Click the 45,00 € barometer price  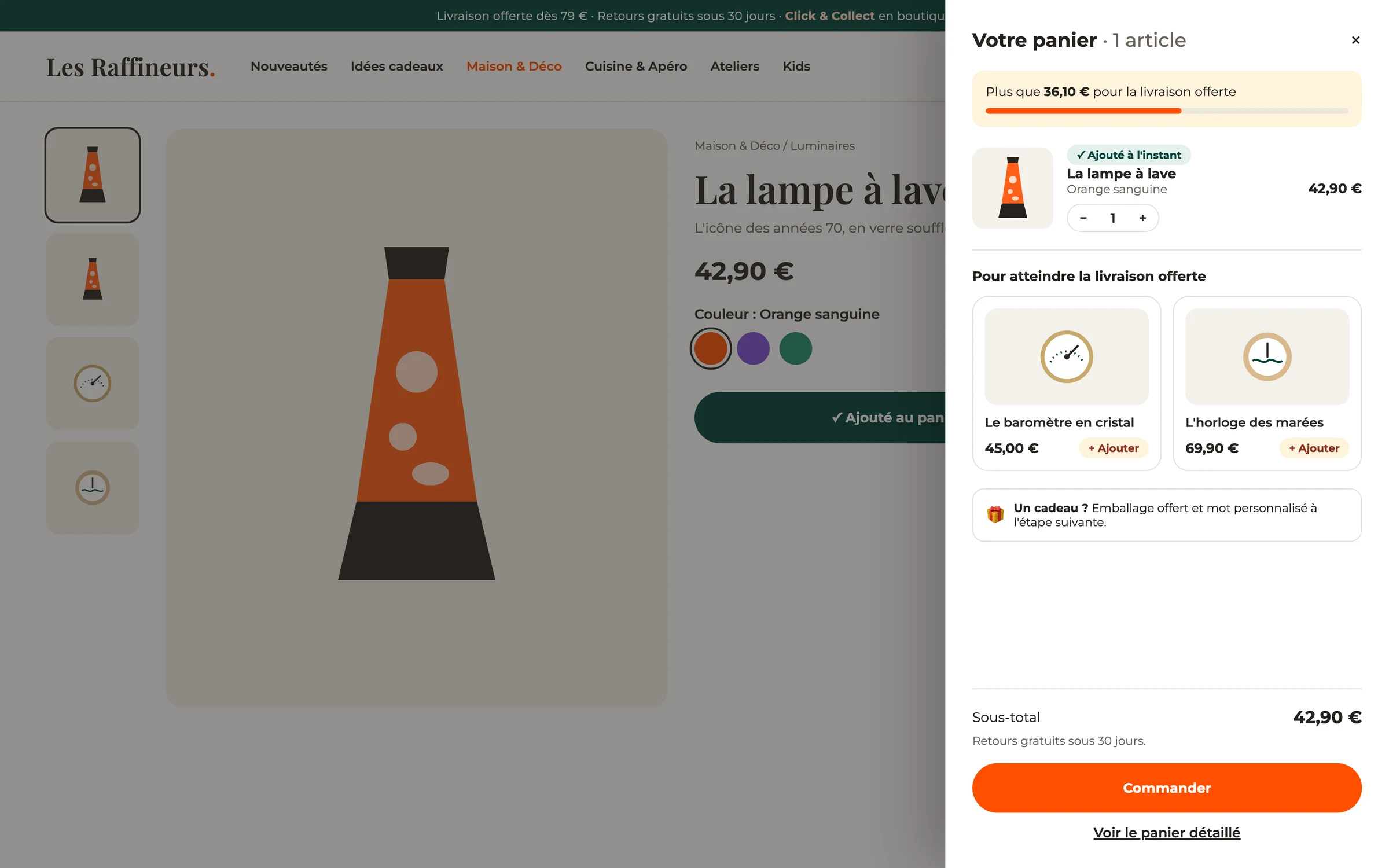click(x=1012, y=448)
